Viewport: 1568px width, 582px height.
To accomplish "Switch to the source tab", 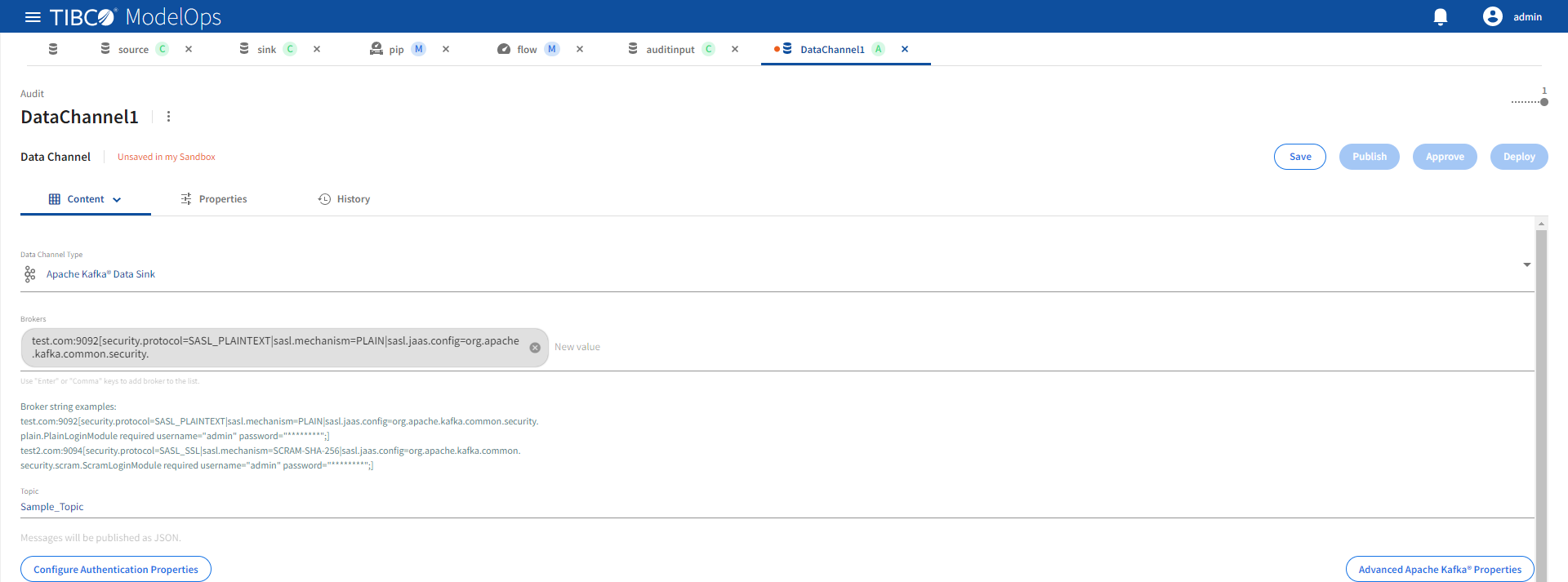I will tap(133, 49).
